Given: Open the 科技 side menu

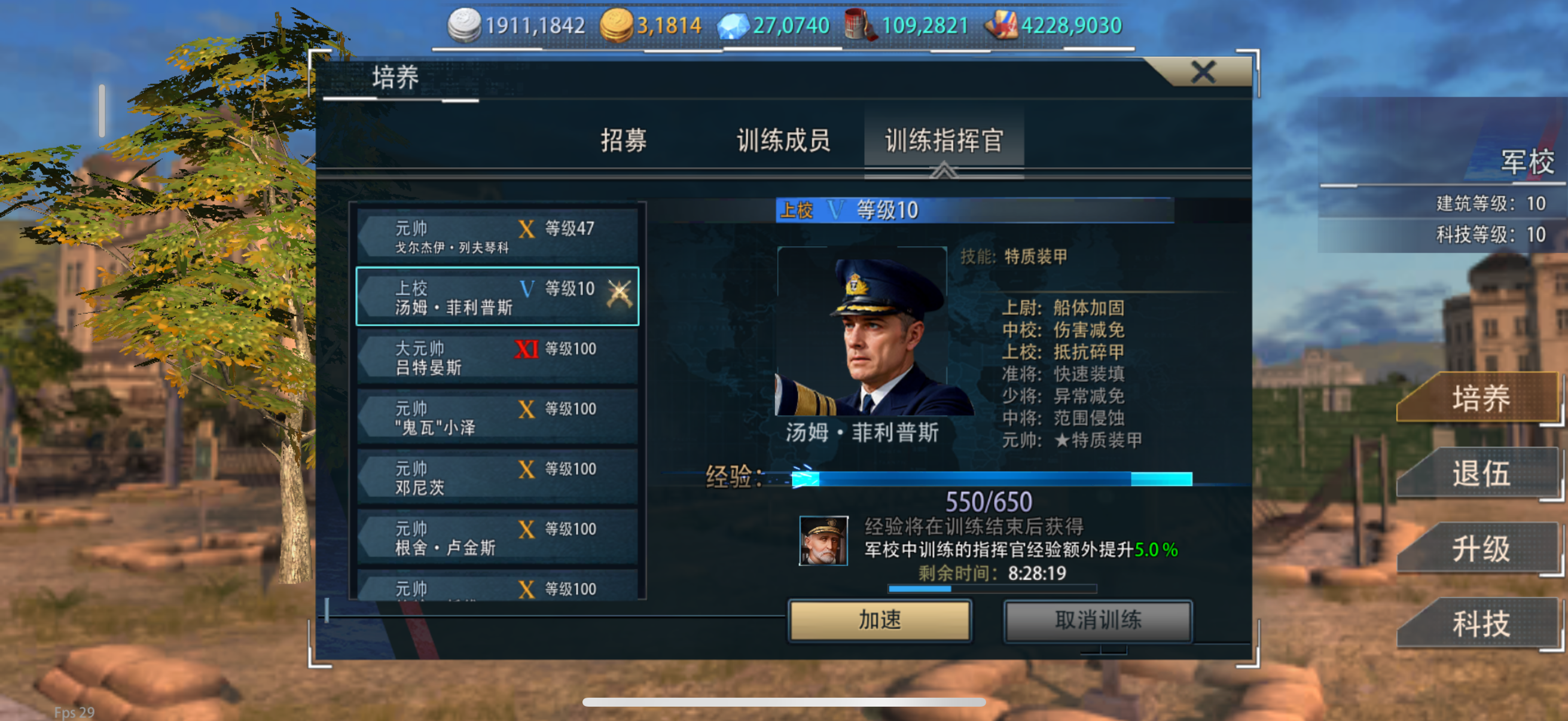Looking at the screenshot, I should tap(1479, 624).
